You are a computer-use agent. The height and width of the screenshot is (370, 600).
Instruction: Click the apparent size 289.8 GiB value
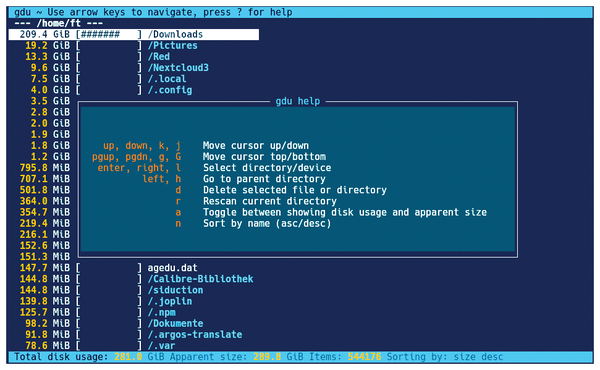coord(278,357)
